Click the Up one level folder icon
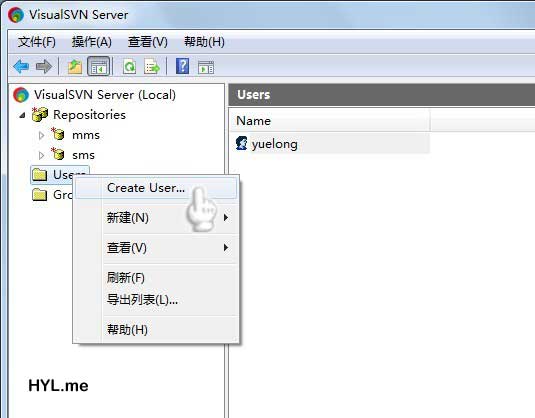Viewport: 535px width, 418px height. pyautogui.click(x=75, y=66)
